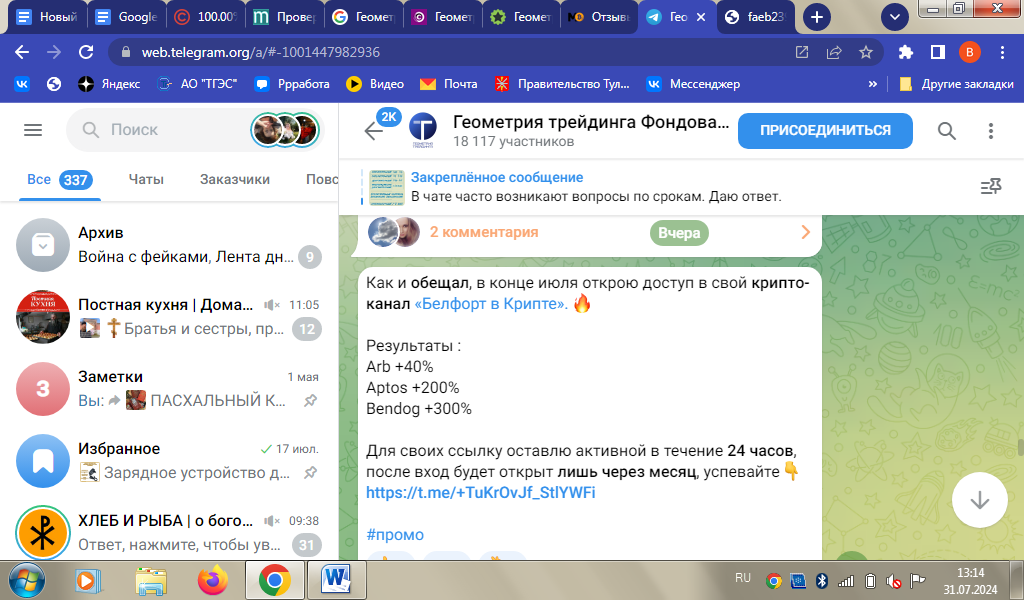Switch to faeb23 tab
This screenshot has height=600, width=1024.
(756, 17)
